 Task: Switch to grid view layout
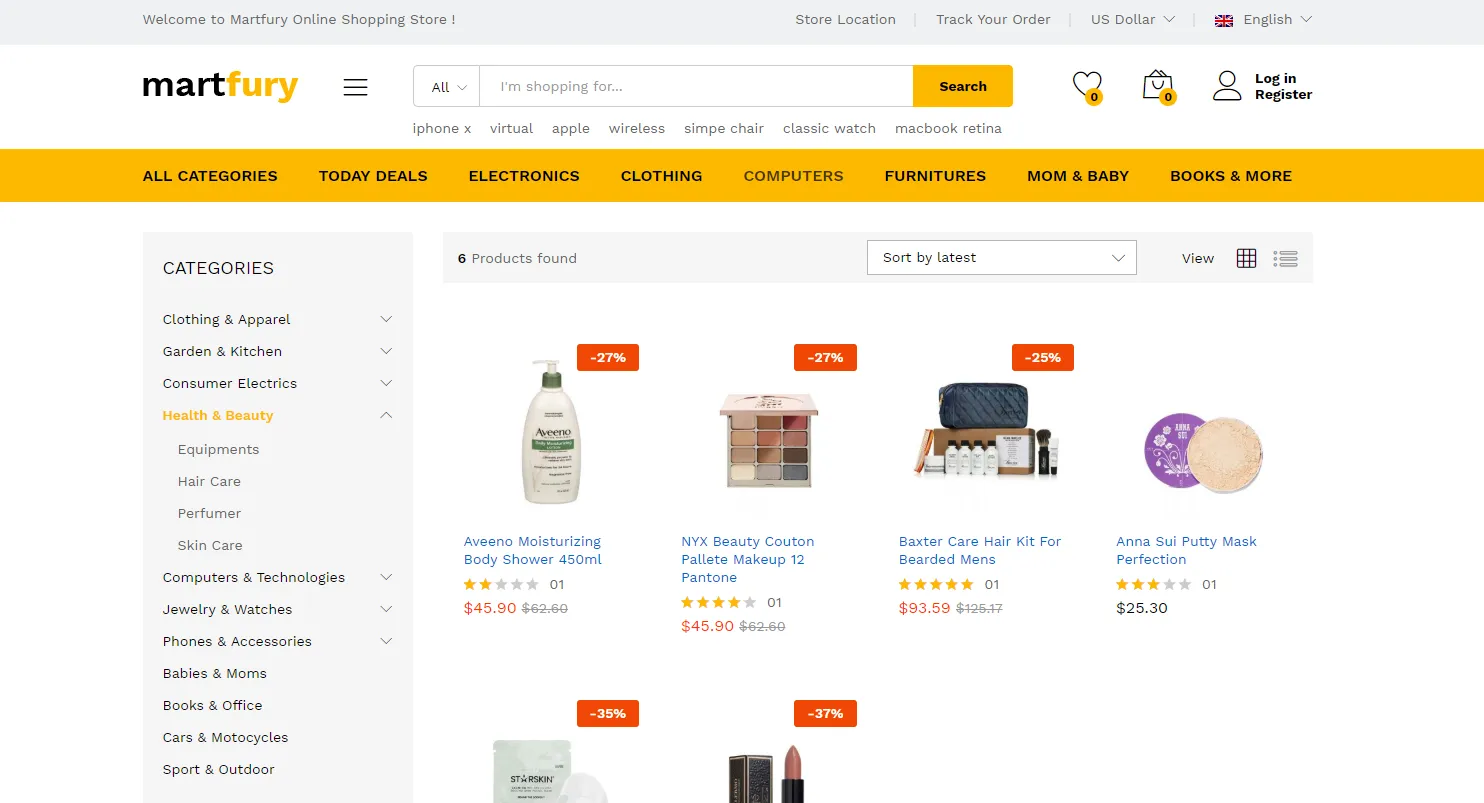pos(1246,258)
